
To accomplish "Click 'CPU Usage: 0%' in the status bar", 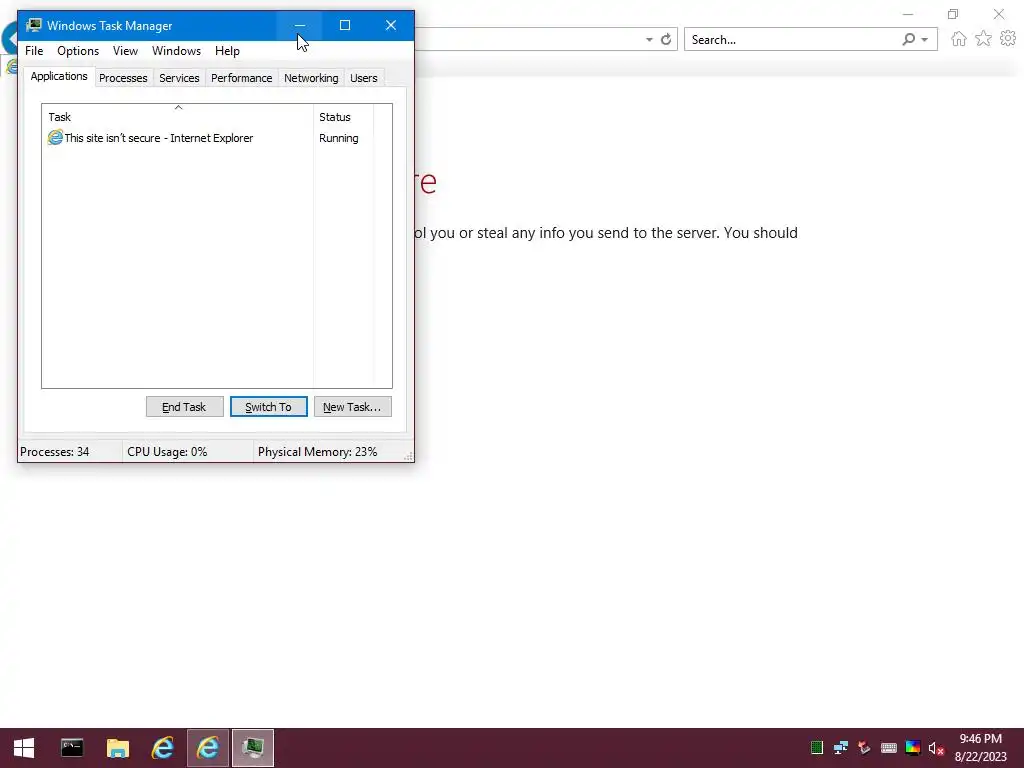I will click(167, 452).
